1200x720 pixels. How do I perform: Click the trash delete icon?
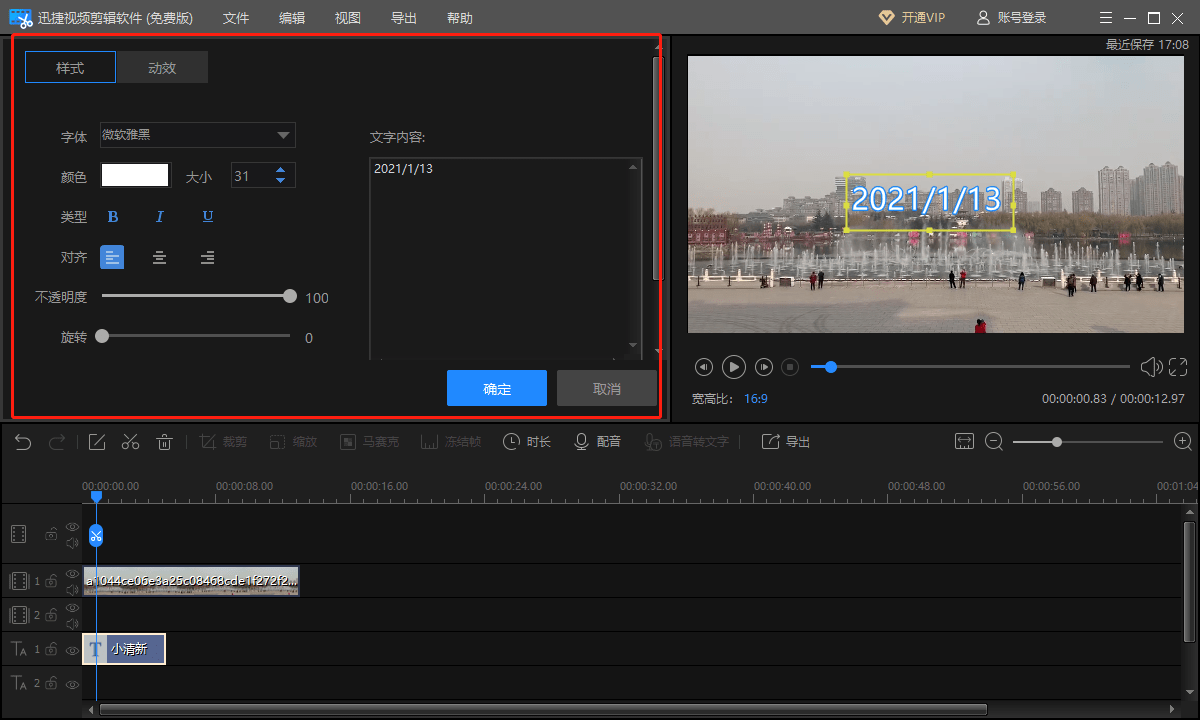(165, 442)
